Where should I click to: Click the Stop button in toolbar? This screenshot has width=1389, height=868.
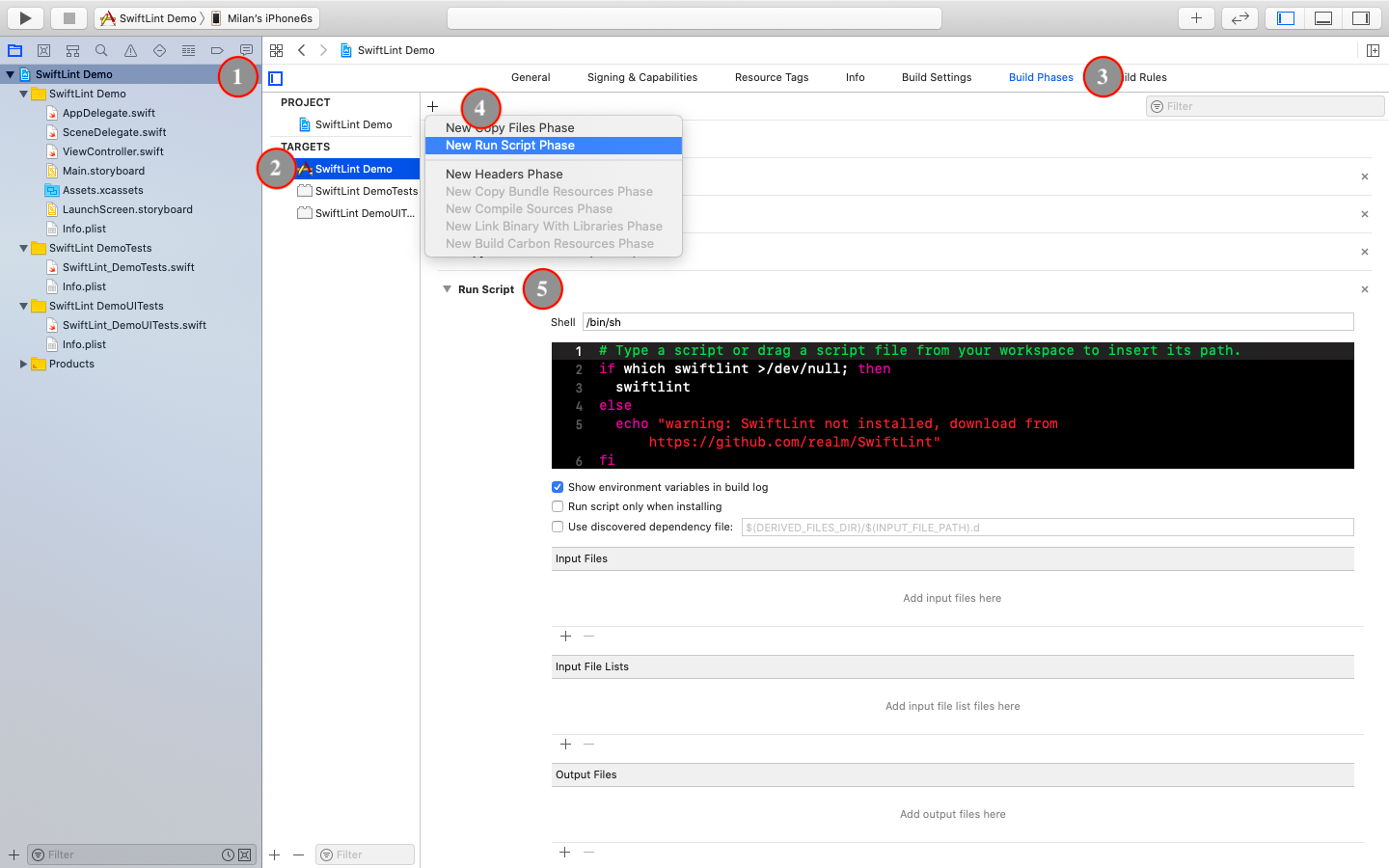click(x=68, y=17)
